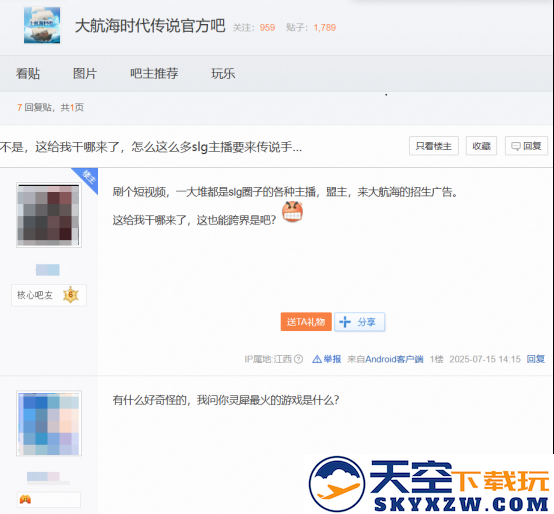Screen dimensions: 554x514
Task: Open the second poster's blurred username
Action: (43, 477)
